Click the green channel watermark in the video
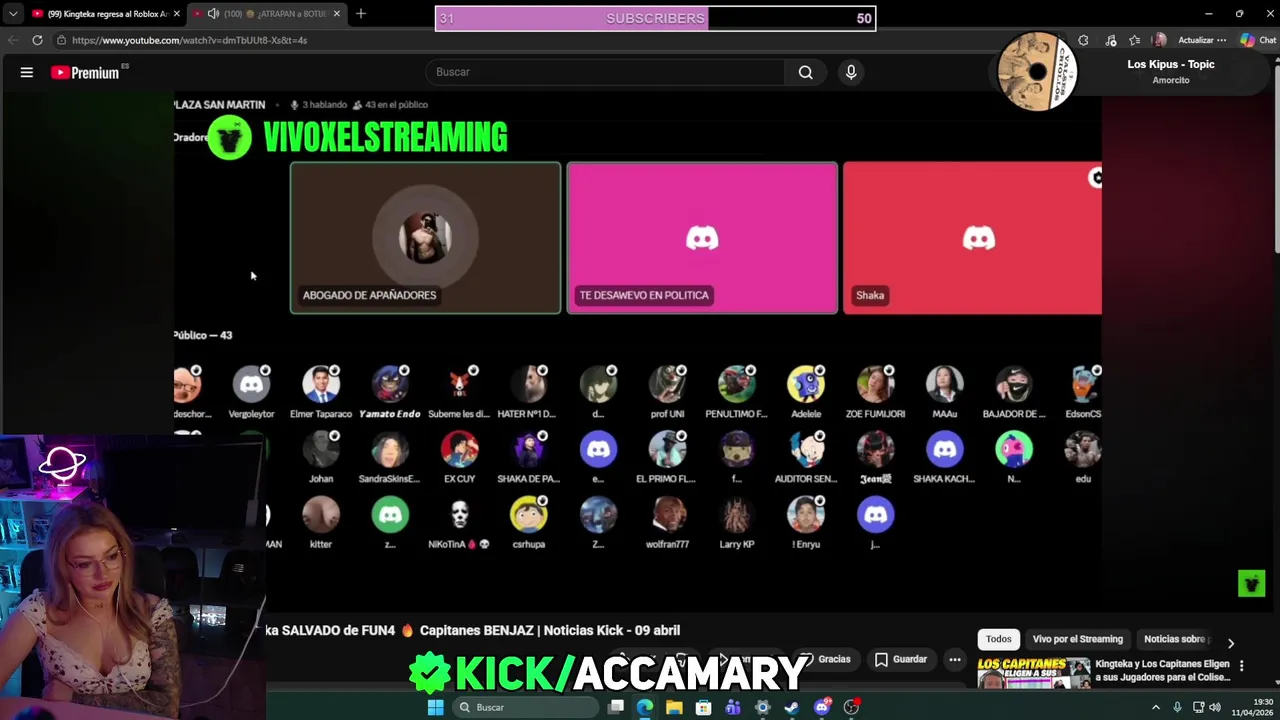This screenshot has height=720, width=1280. pyautogui.click(x=1251, y=583)
